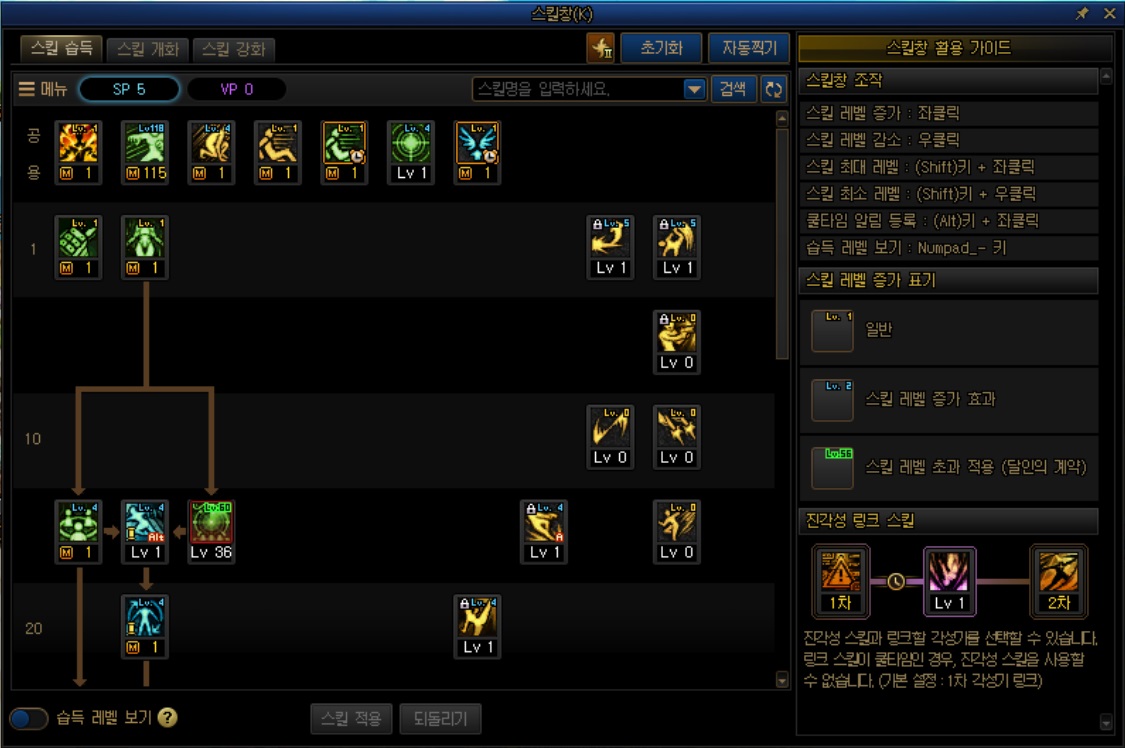The width and height of the screenshot is (1125, 748).
Task: Select the Lv115 green skill in common row
Action: pyautogui.click(x=146, y=152)
